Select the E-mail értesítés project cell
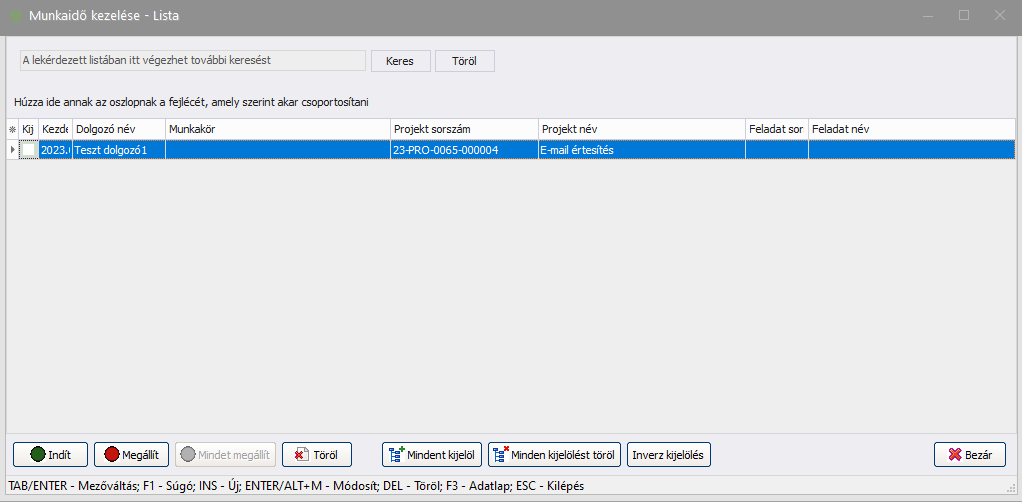The height and width of the screenshot is (503, 1022). pyautogui.click(x=640, y=149)
